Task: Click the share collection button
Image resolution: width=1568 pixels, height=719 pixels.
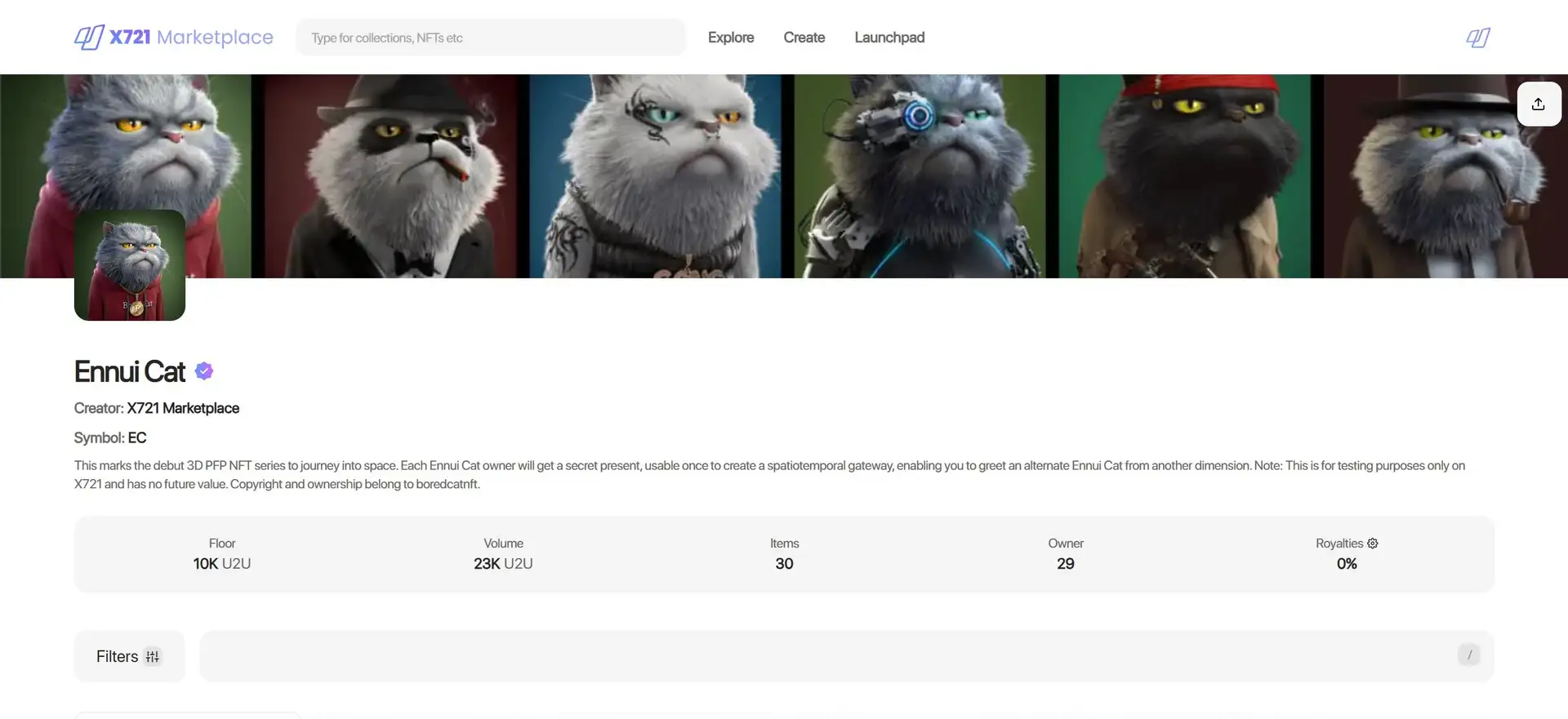Action: point(1539,104)
